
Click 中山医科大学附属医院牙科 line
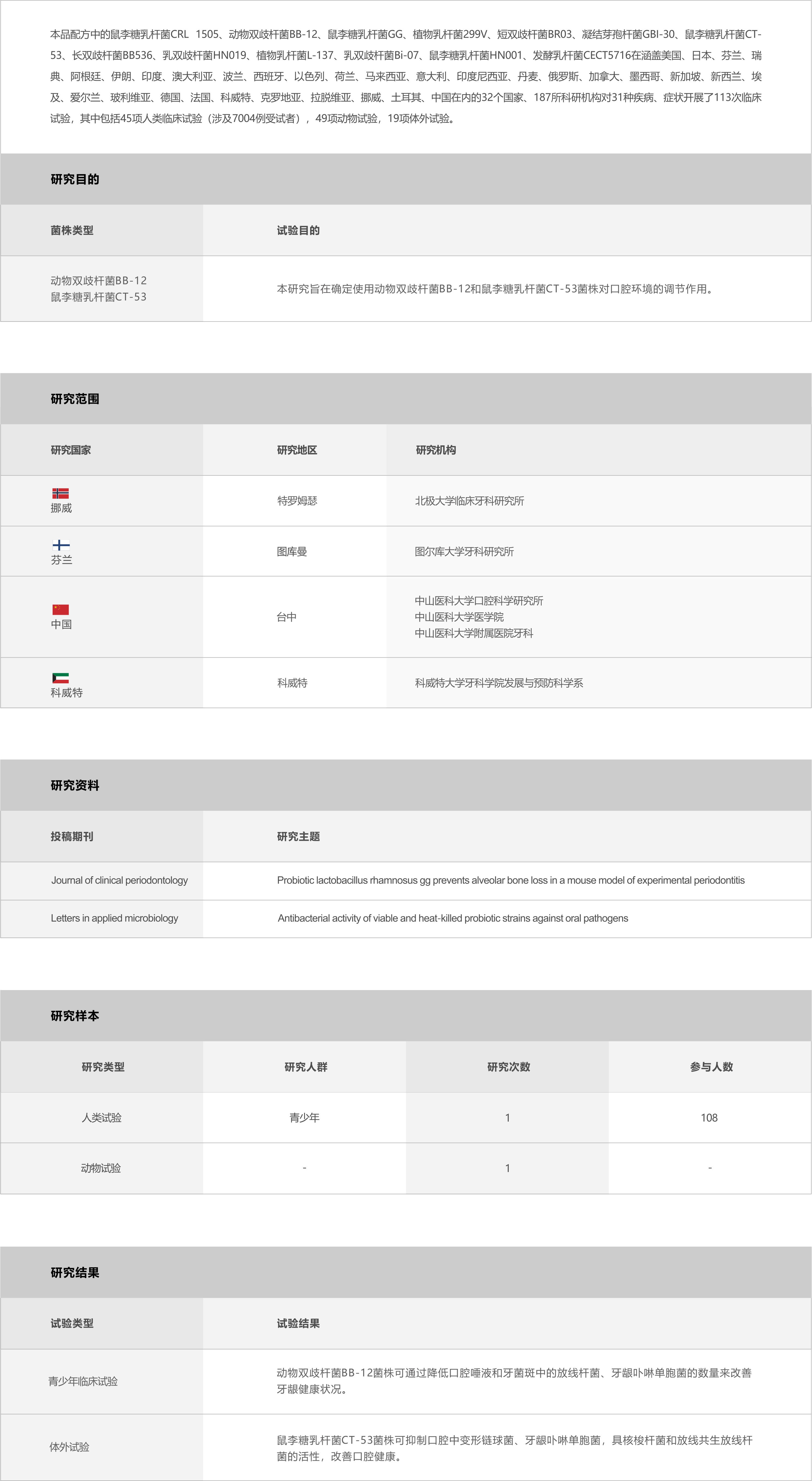coord(474,633)
